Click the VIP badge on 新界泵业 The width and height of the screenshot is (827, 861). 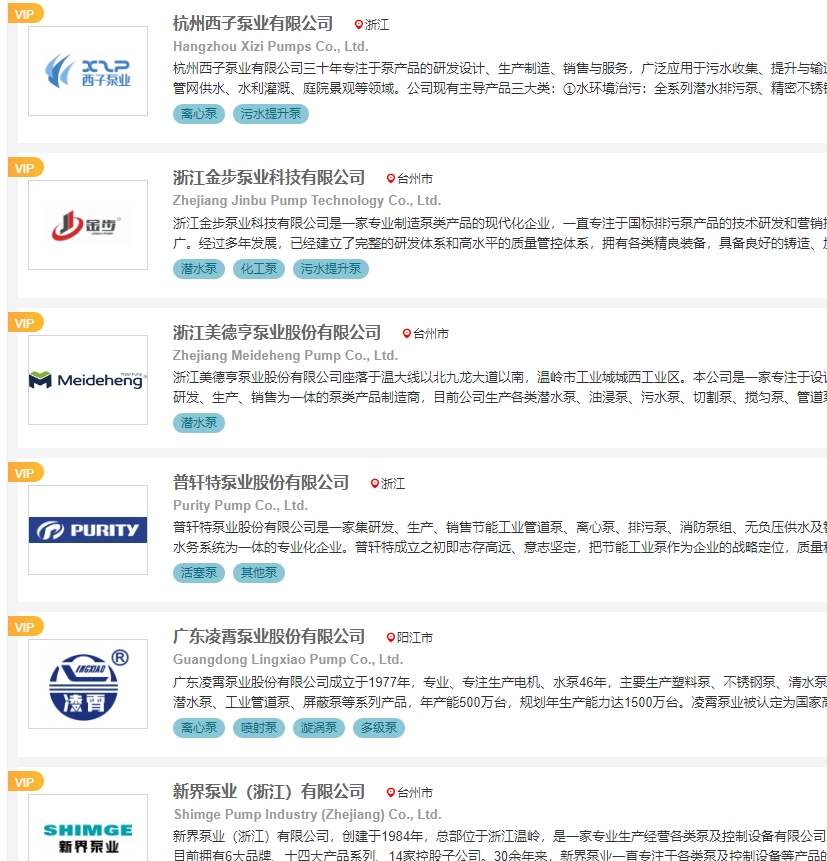click(x=25, y=782)
